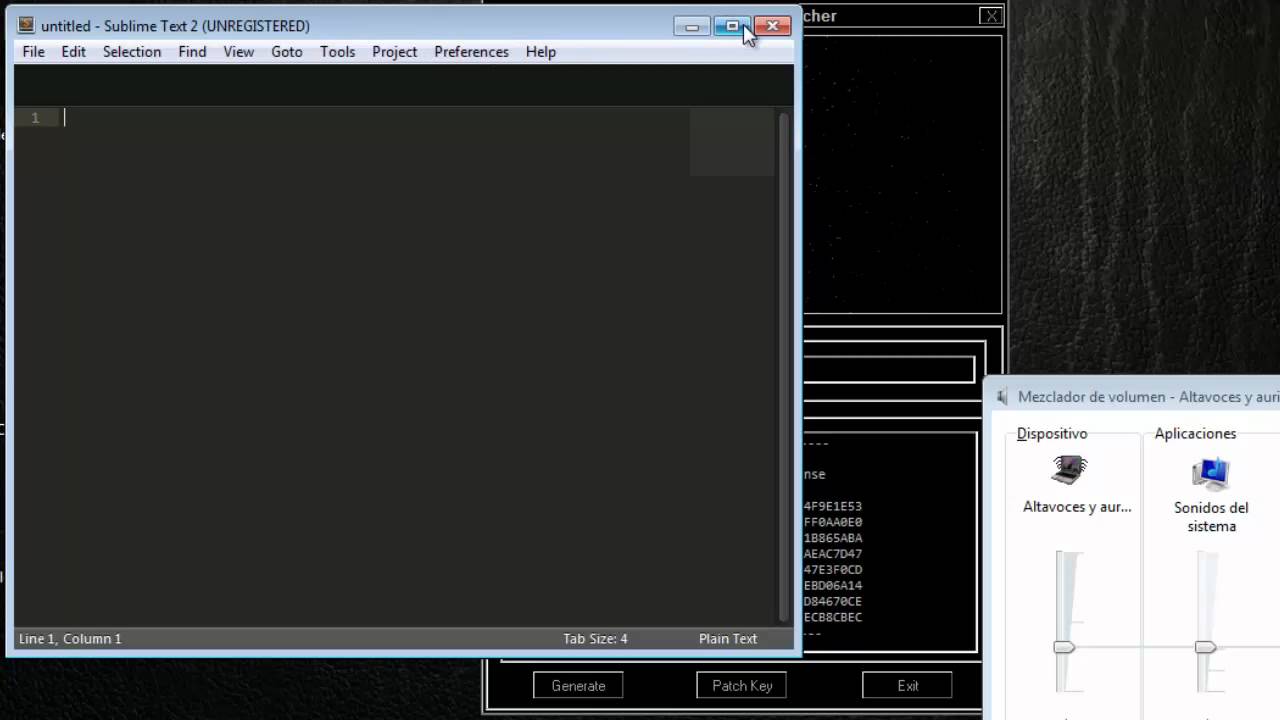
Task: Click key line AEAC7D47 in patcher
Action: 833,554
